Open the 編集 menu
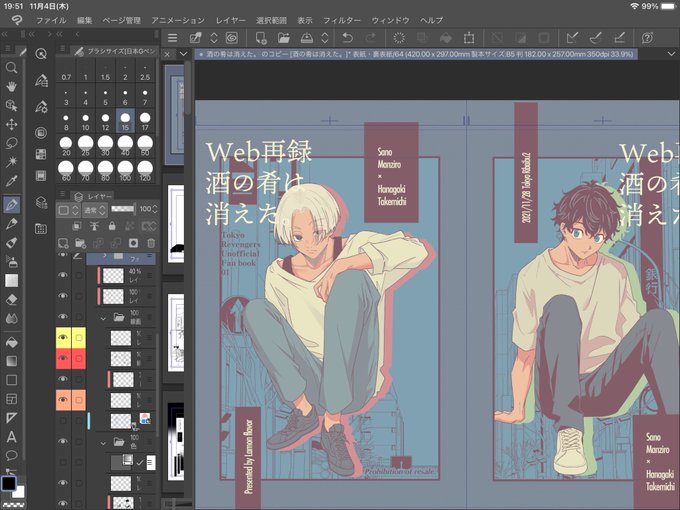The image size is (680, 510). pos(85,20)
